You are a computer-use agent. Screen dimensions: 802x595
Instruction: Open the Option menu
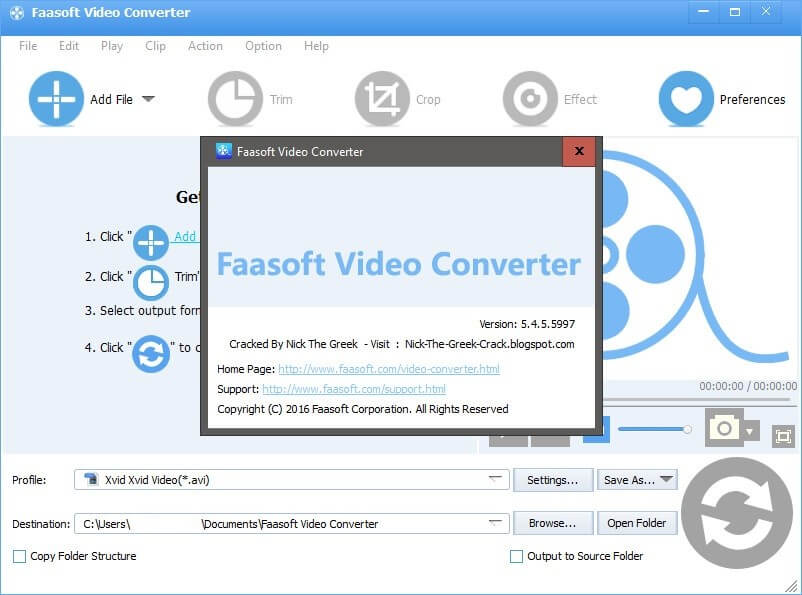click(x=263, y=46)
